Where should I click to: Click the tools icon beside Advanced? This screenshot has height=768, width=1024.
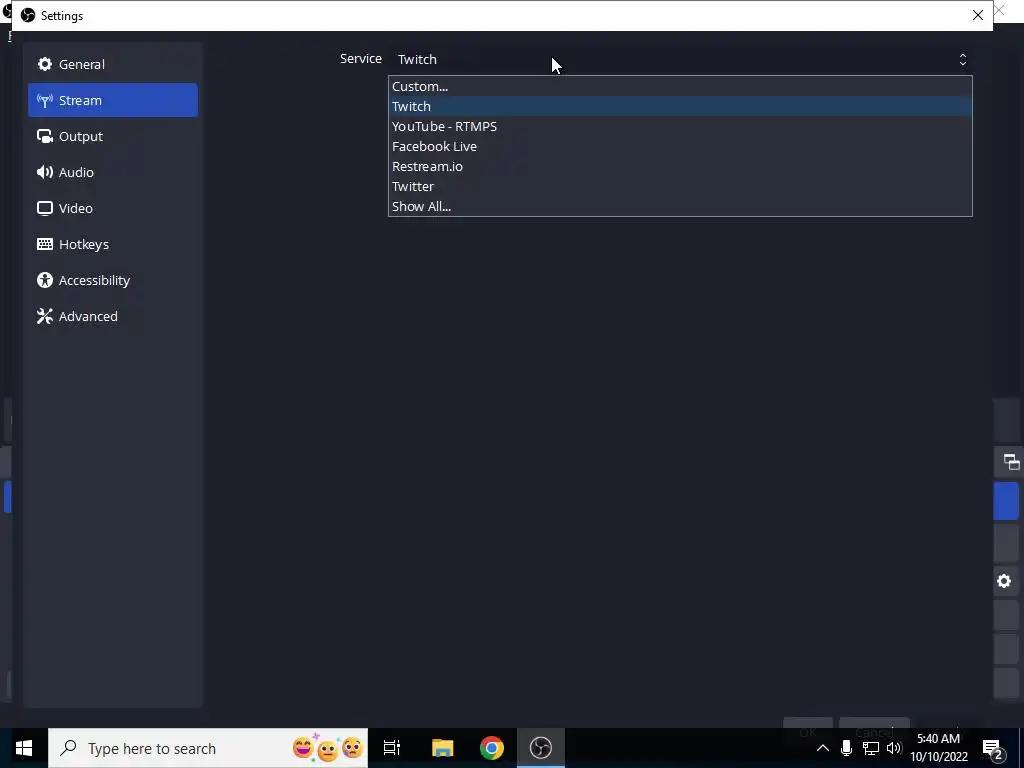[44, 316]
